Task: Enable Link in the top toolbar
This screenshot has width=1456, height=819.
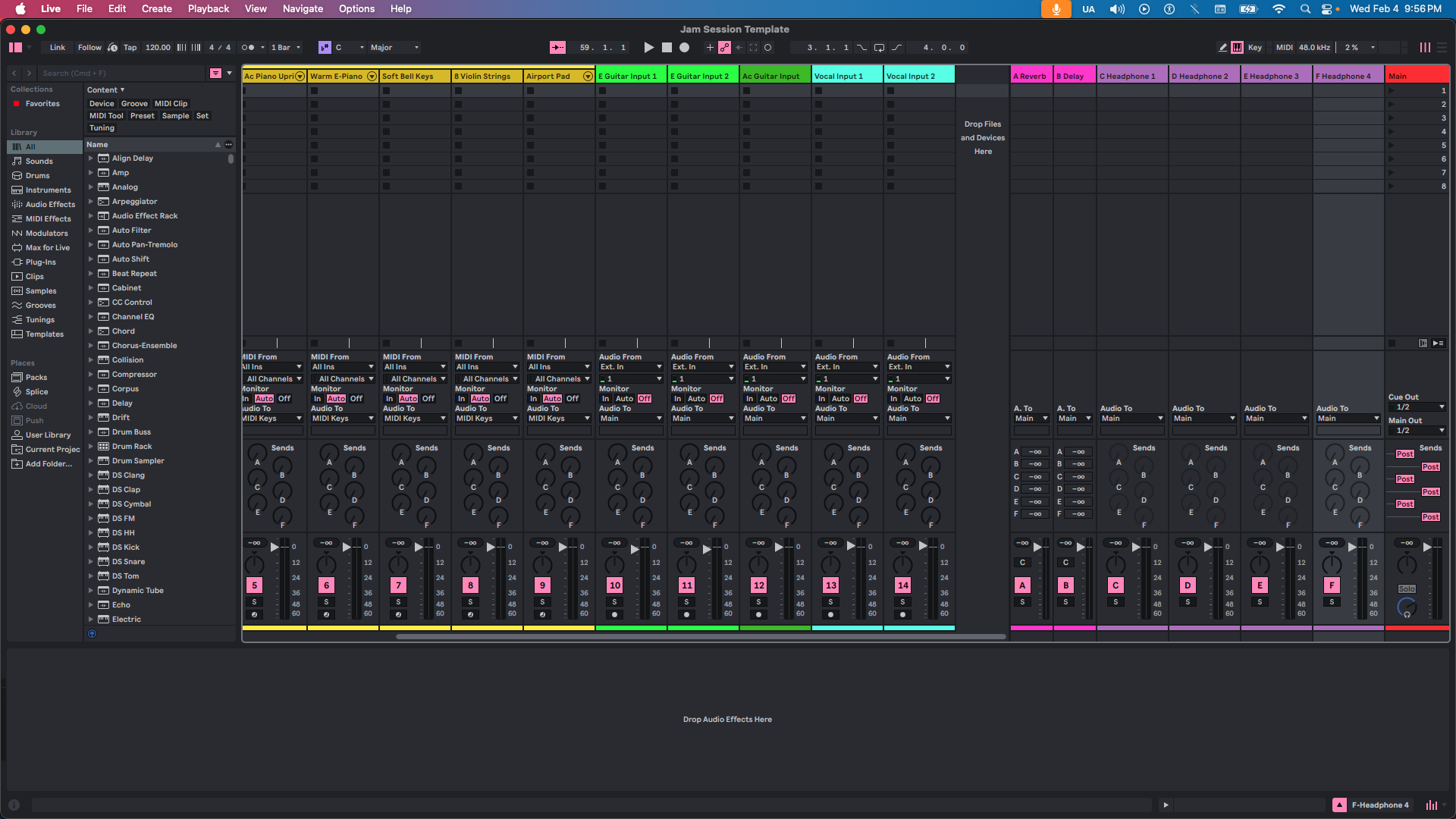Action: (x=57, y=47)
